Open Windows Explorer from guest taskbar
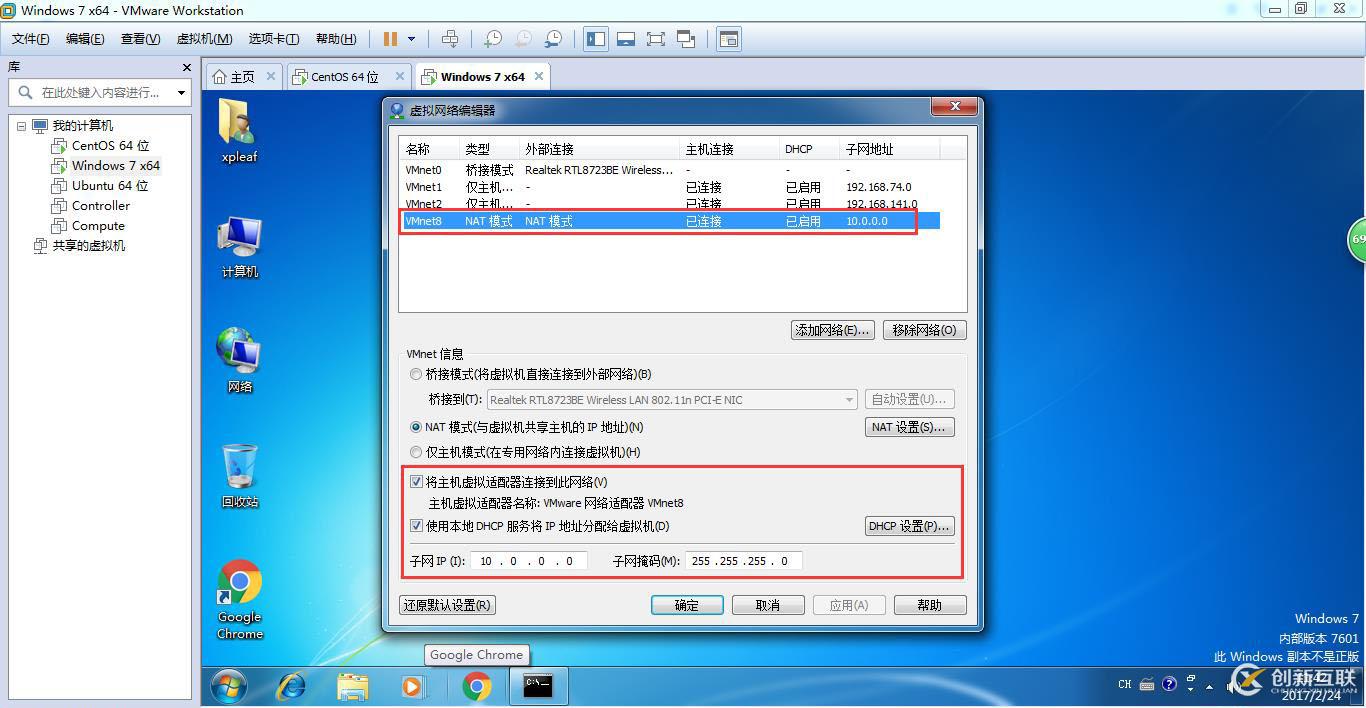 [353, 686]
